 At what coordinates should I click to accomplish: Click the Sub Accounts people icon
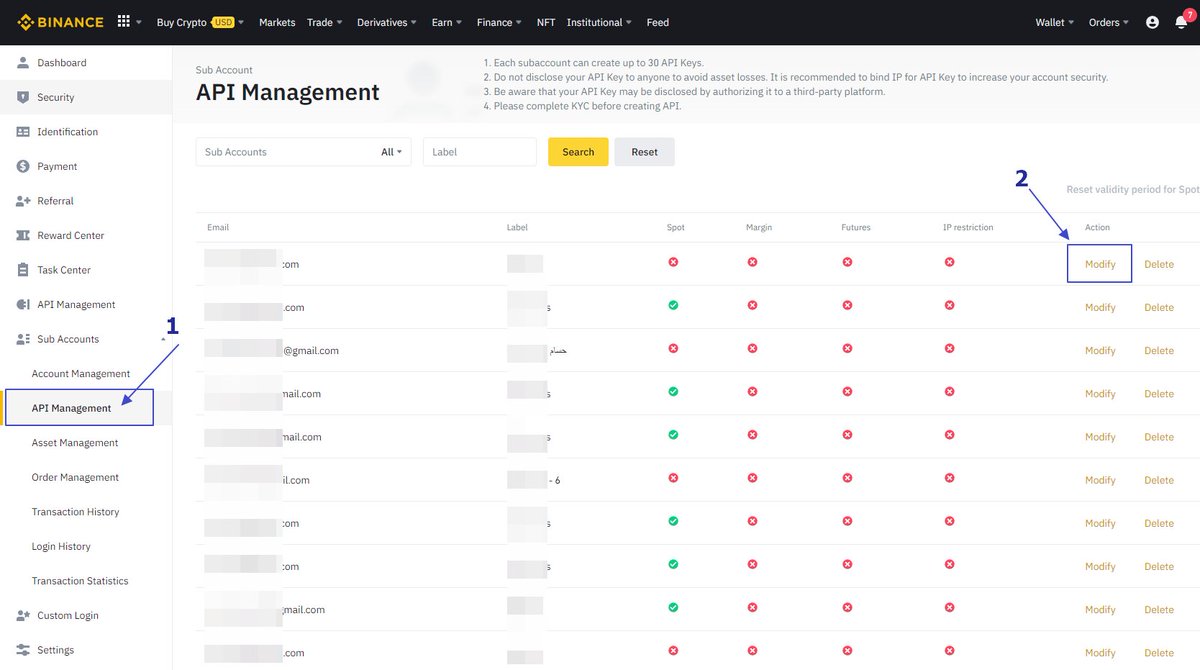(x=23, y=339)
